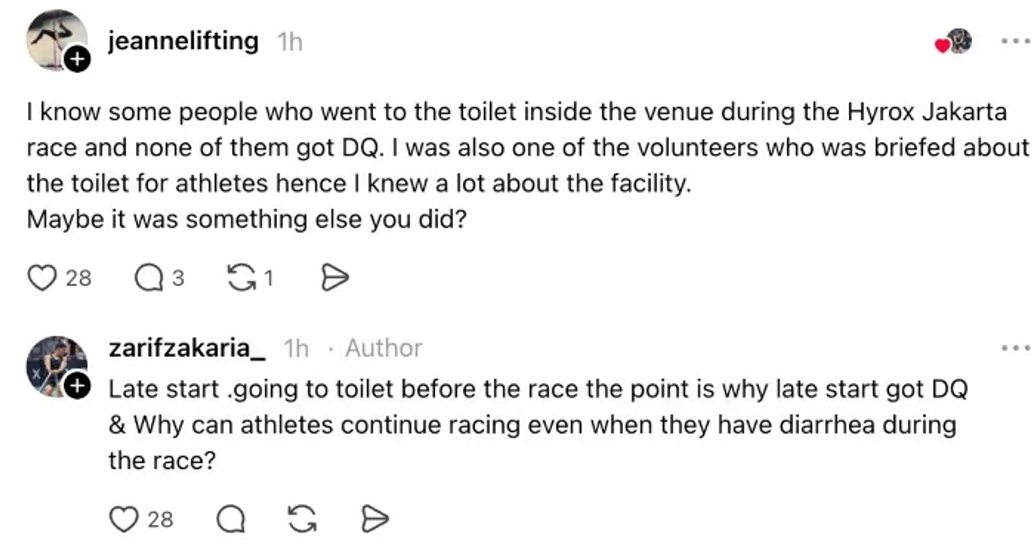1033x545 pixels.
Task: Share jeannelifting's post via send icon
Action: tap(335, 277)
